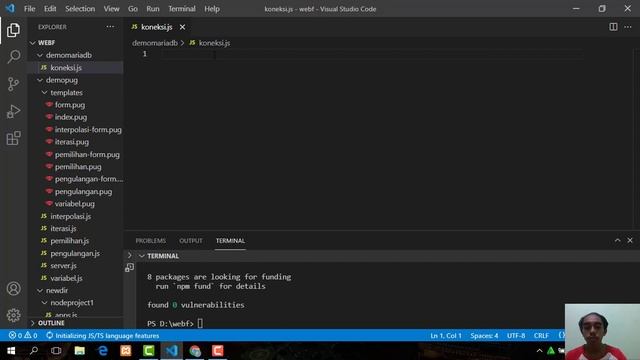
Task: Open the Accounts menu icon
Action: tap(13, 289)
